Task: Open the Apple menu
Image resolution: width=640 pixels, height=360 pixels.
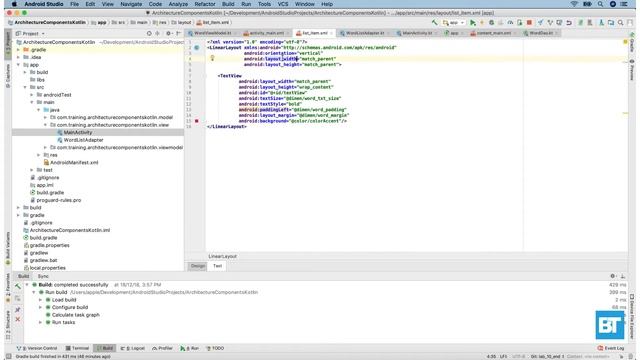Action: pyautogui.click(x=14, y=4)
